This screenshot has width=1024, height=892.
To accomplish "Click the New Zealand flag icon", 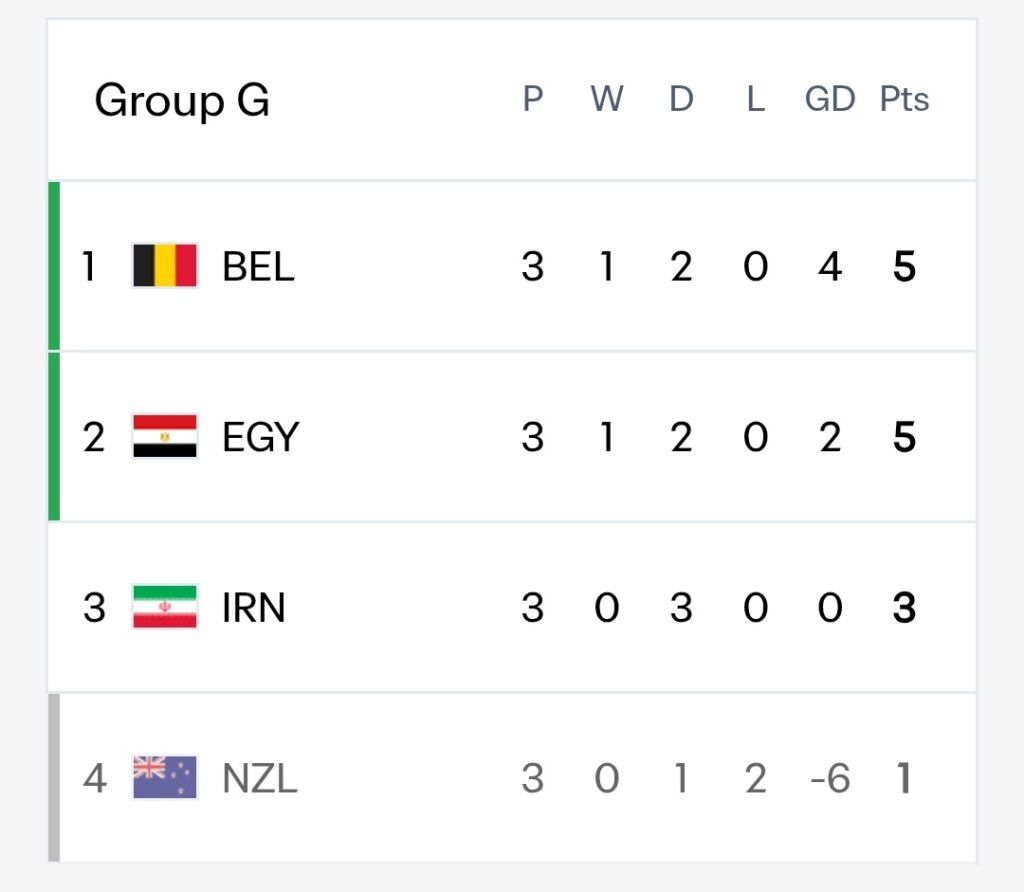I will click(165, 777).
